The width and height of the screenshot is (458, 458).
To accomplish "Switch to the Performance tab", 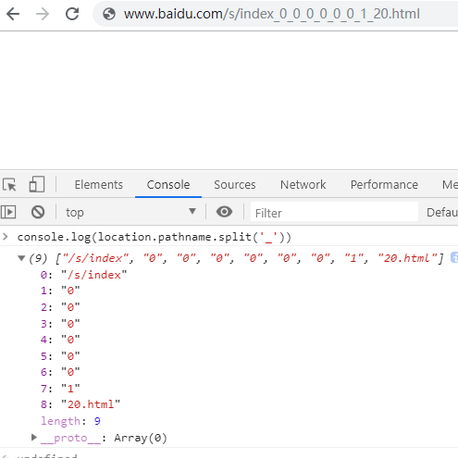I will (384, 185).
